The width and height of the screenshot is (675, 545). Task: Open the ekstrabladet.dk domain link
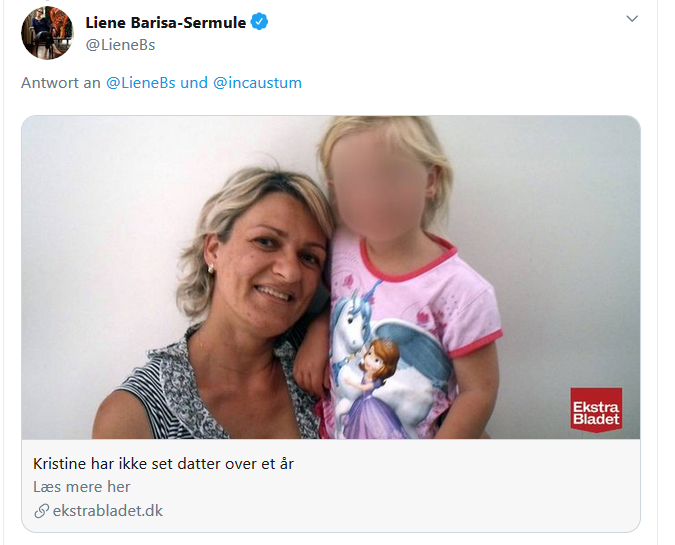click(108, 511)
